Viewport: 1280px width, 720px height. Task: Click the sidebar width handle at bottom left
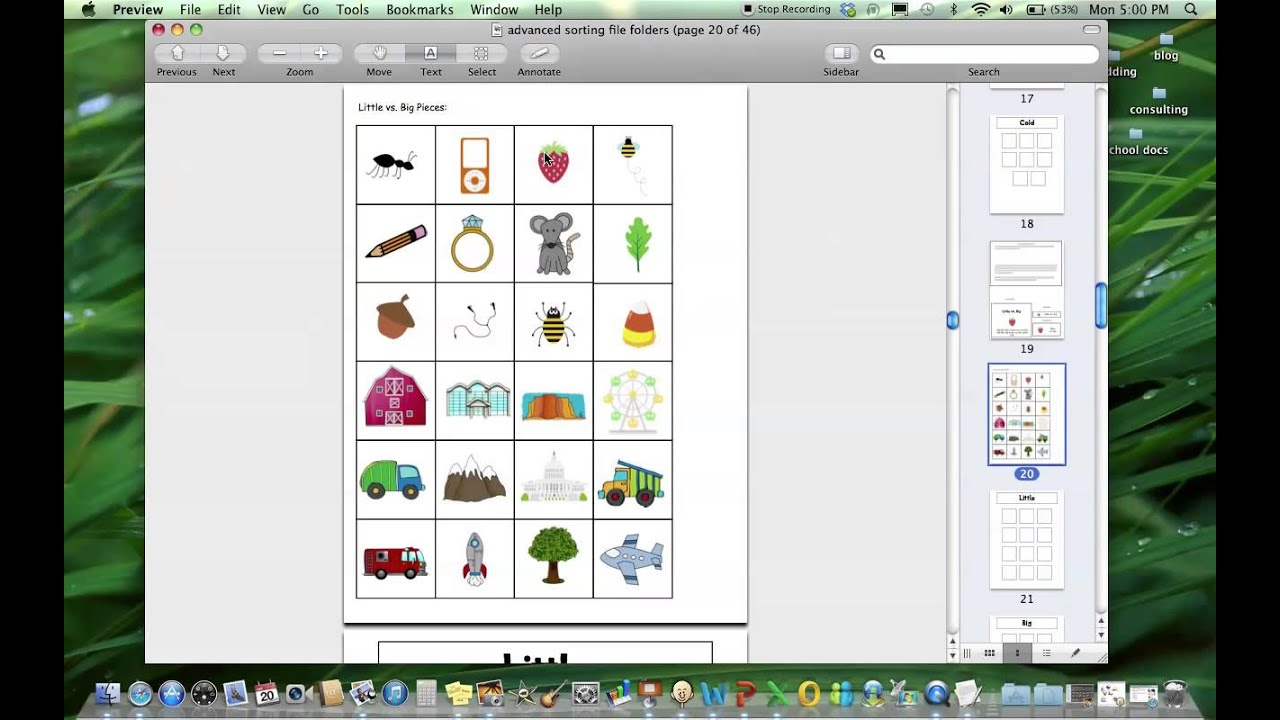point(966,653)
